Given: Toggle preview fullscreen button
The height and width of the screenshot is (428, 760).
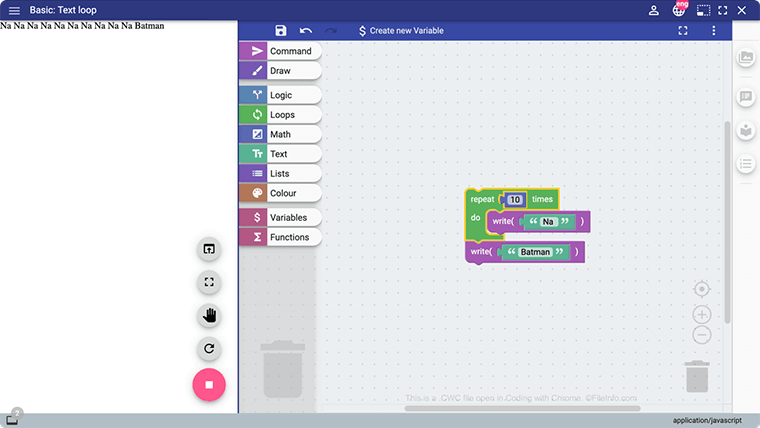Looking at the screenshot, I should pos(209,282).
